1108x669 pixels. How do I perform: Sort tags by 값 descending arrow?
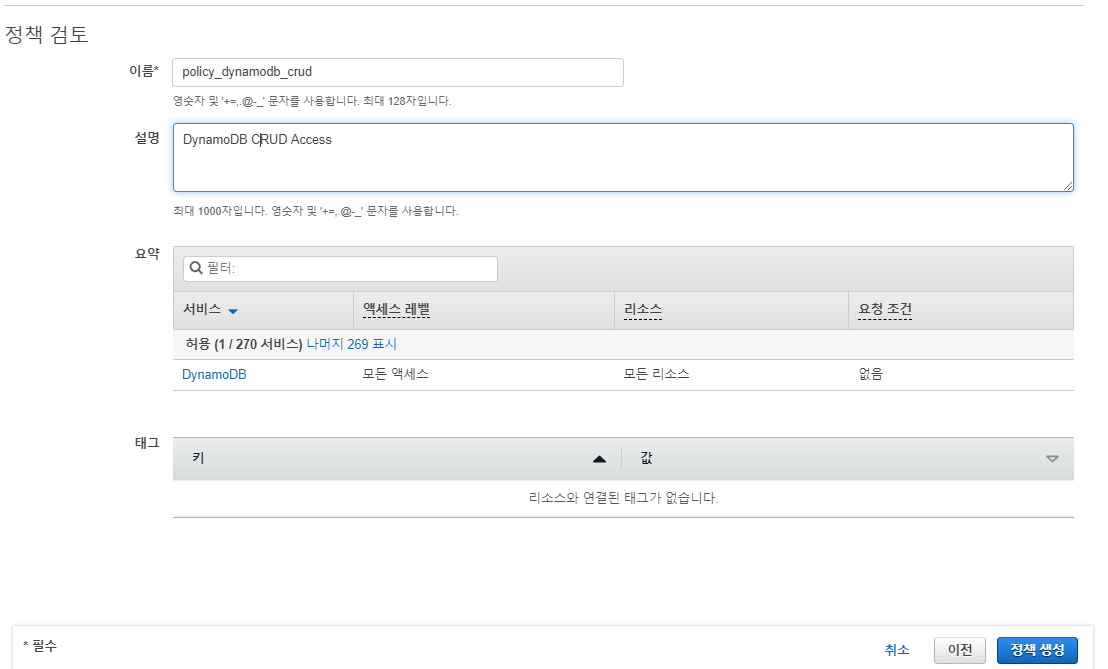[1052, 459]
